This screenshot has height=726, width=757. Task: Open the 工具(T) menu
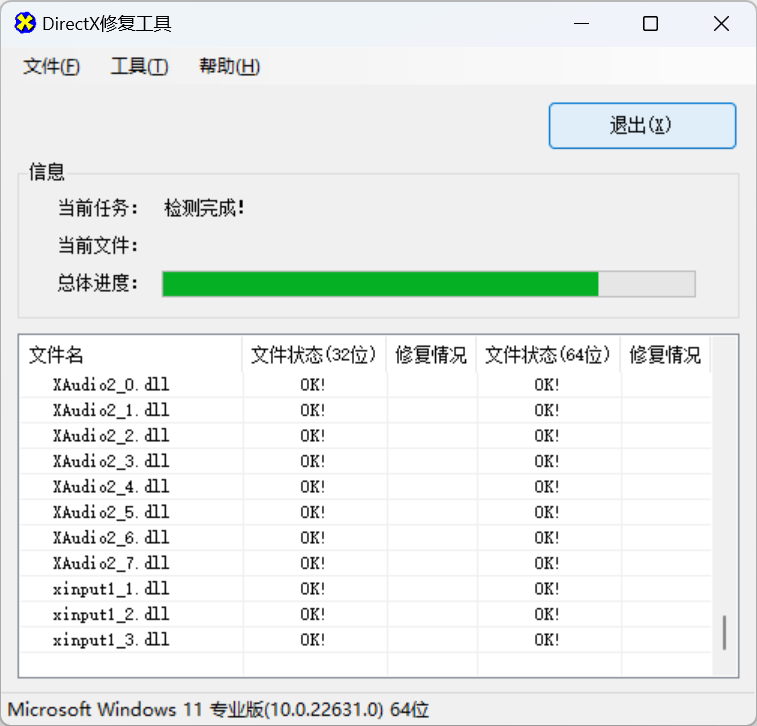point(139,67)
